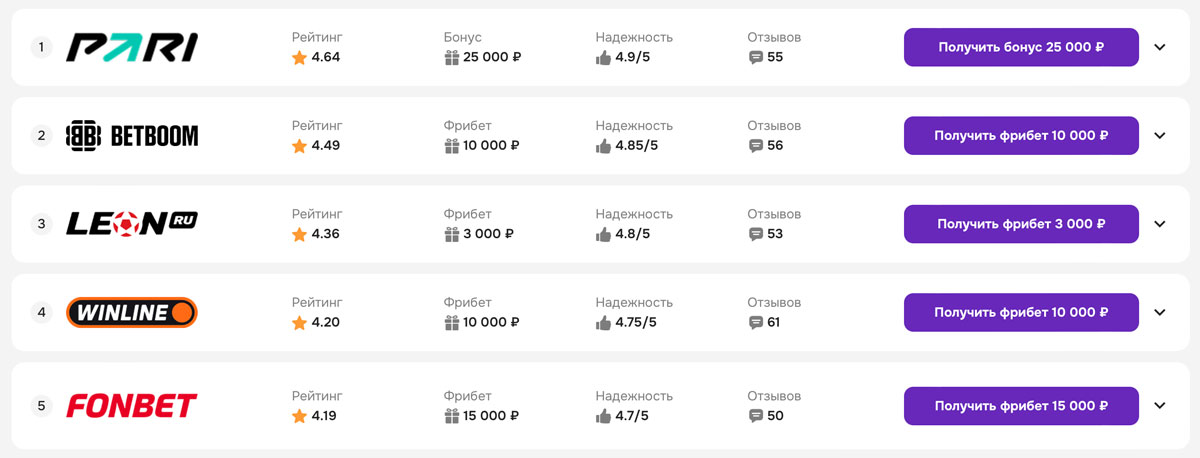Viewport: 1200px width, 458px height.
Task: Expand the BetBoom row with chevron
Action: pos(1160,135)
